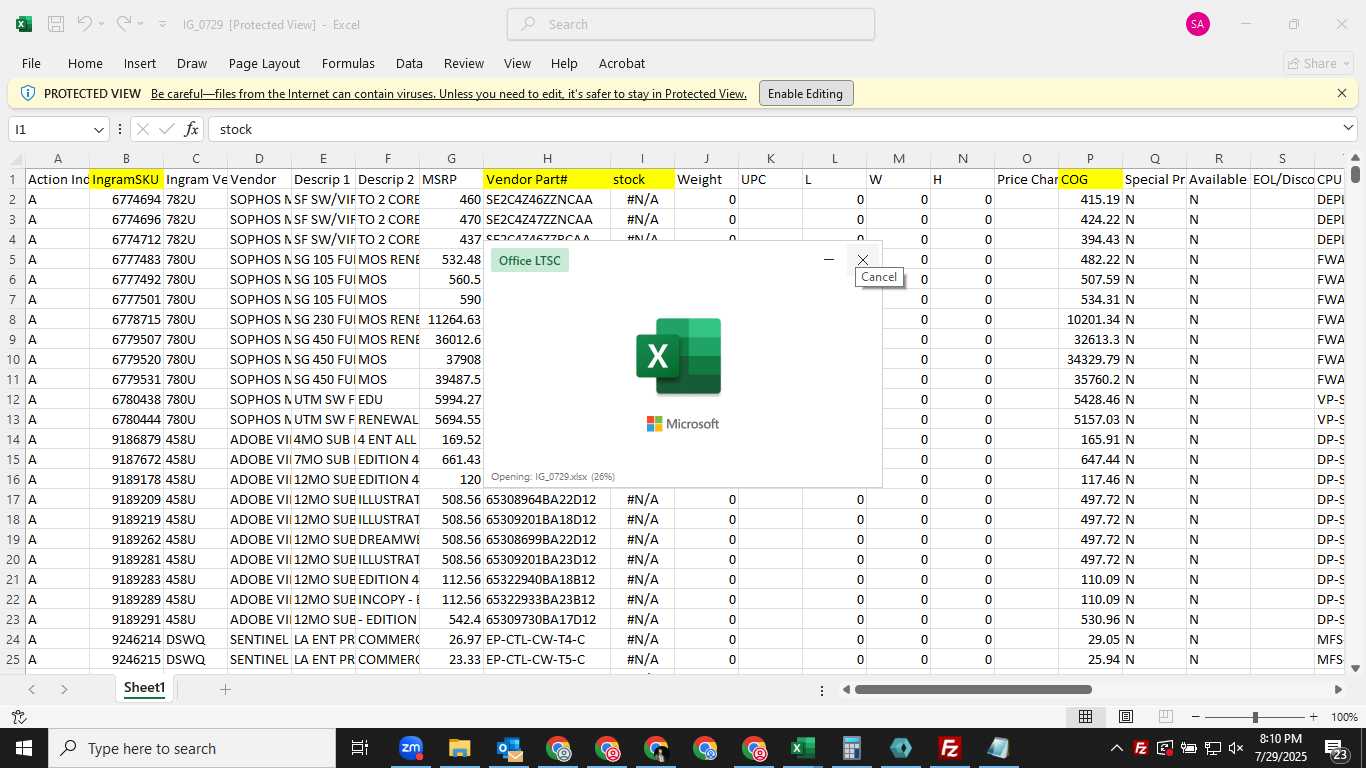Open the File menu
Screen dimensions: 1366x768
tap(31, 63)
